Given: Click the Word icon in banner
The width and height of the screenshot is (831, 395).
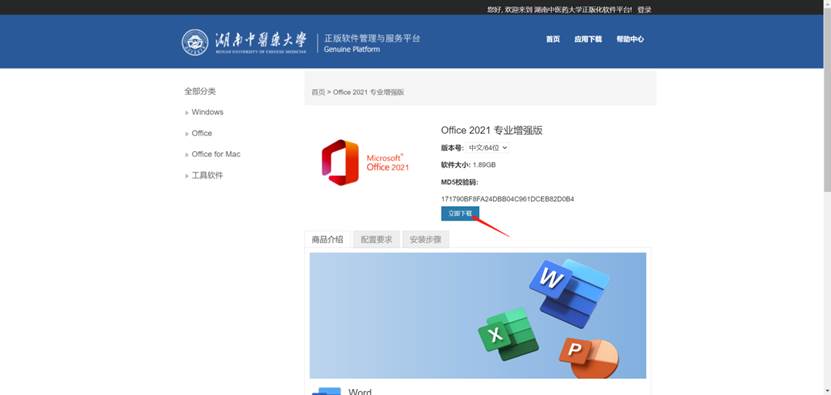Looking at the screenshot, I should click(570, 293).
